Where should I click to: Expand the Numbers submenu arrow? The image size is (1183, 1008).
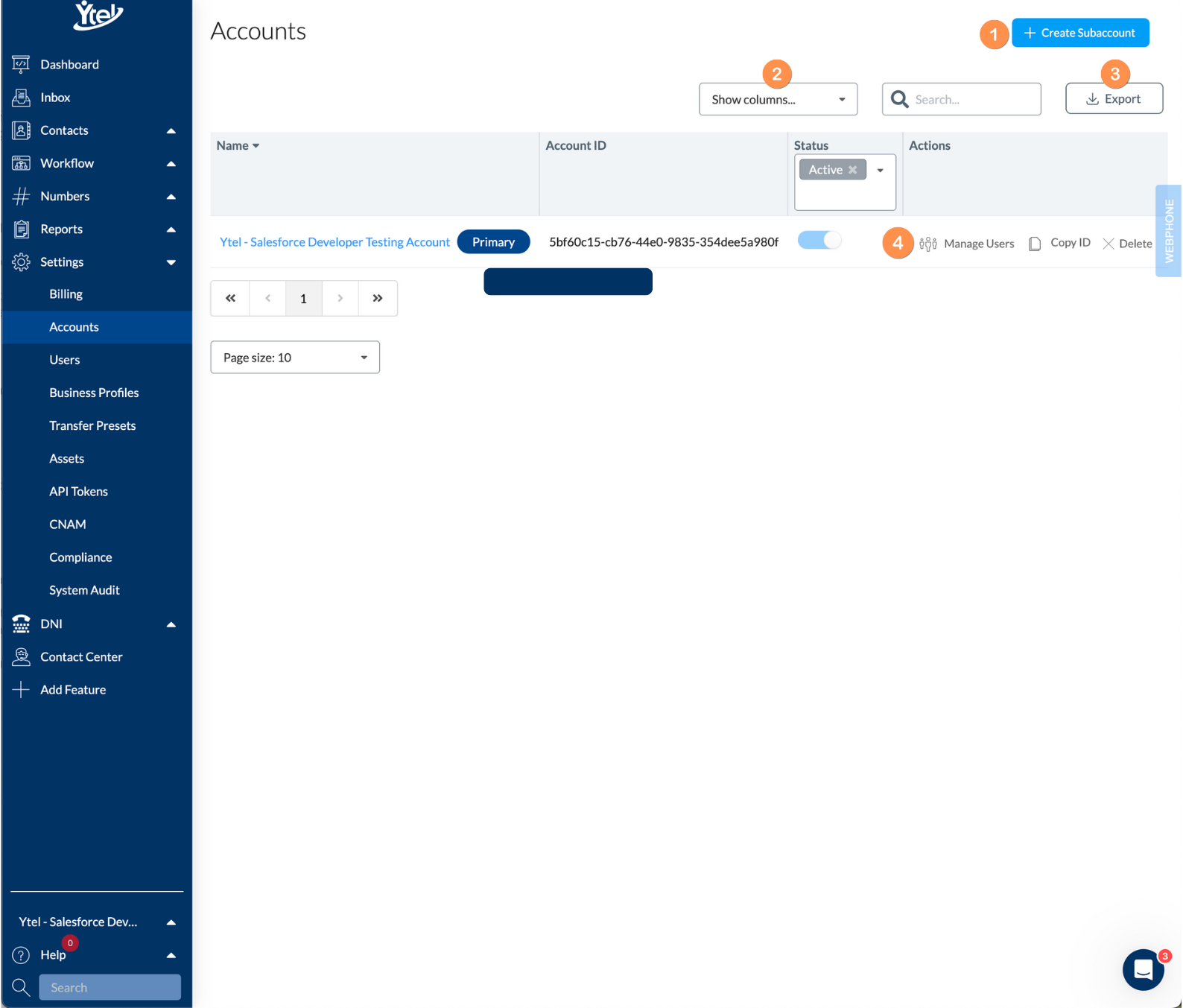coord(171,197)
